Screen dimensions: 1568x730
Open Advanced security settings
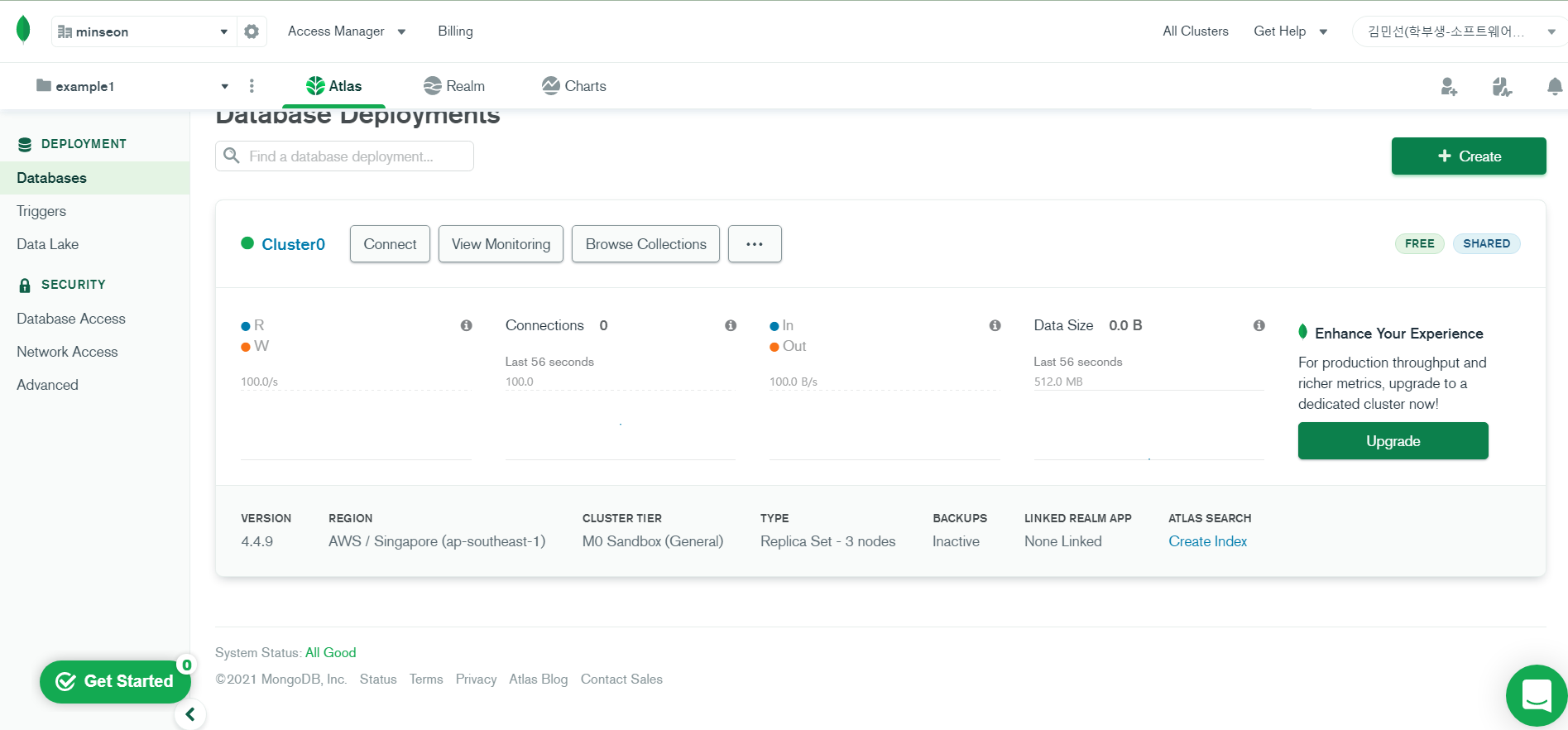[x=47, y=385]
